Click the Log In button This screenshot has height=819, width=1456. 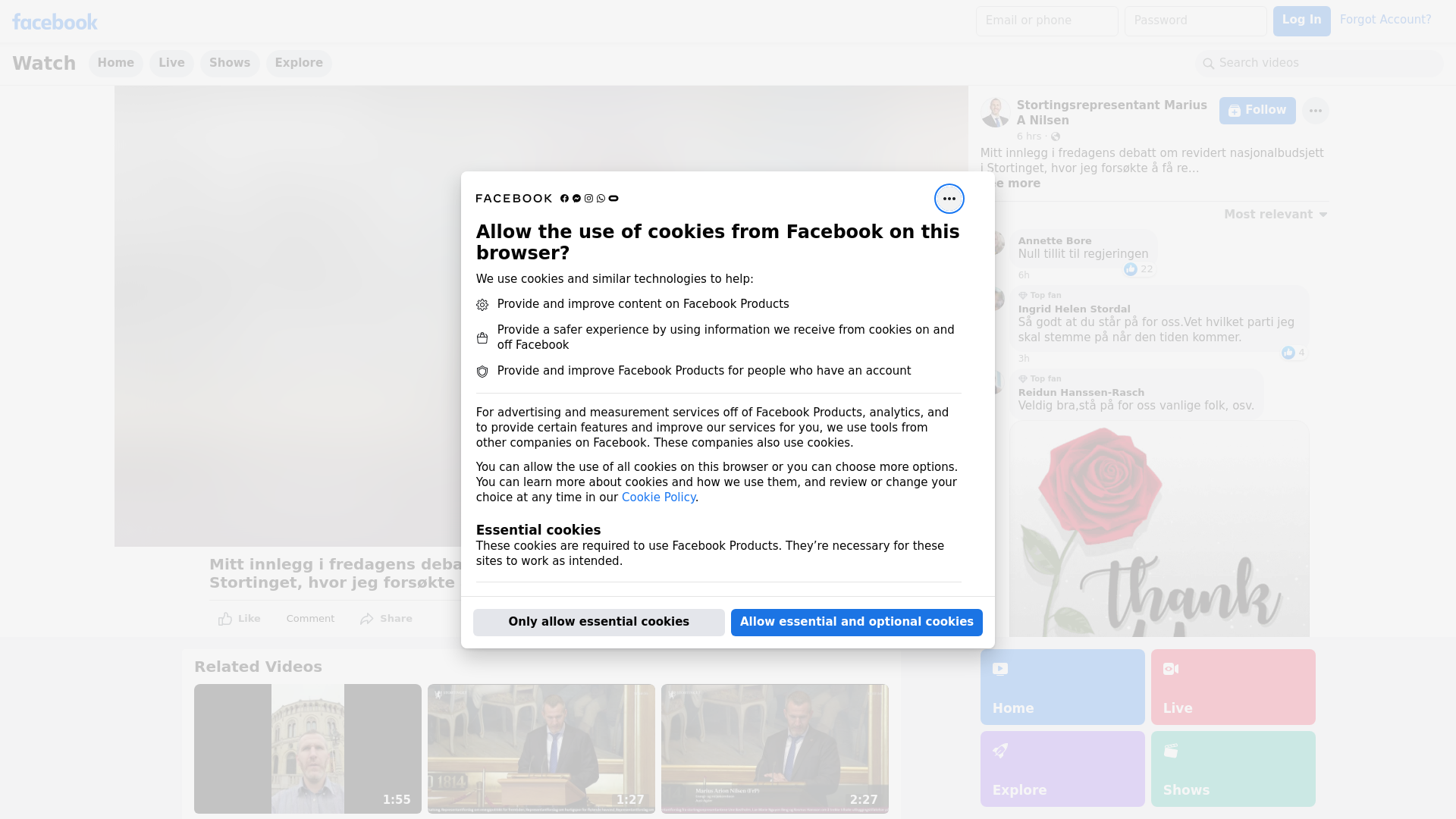click(x=1301, y=21)
